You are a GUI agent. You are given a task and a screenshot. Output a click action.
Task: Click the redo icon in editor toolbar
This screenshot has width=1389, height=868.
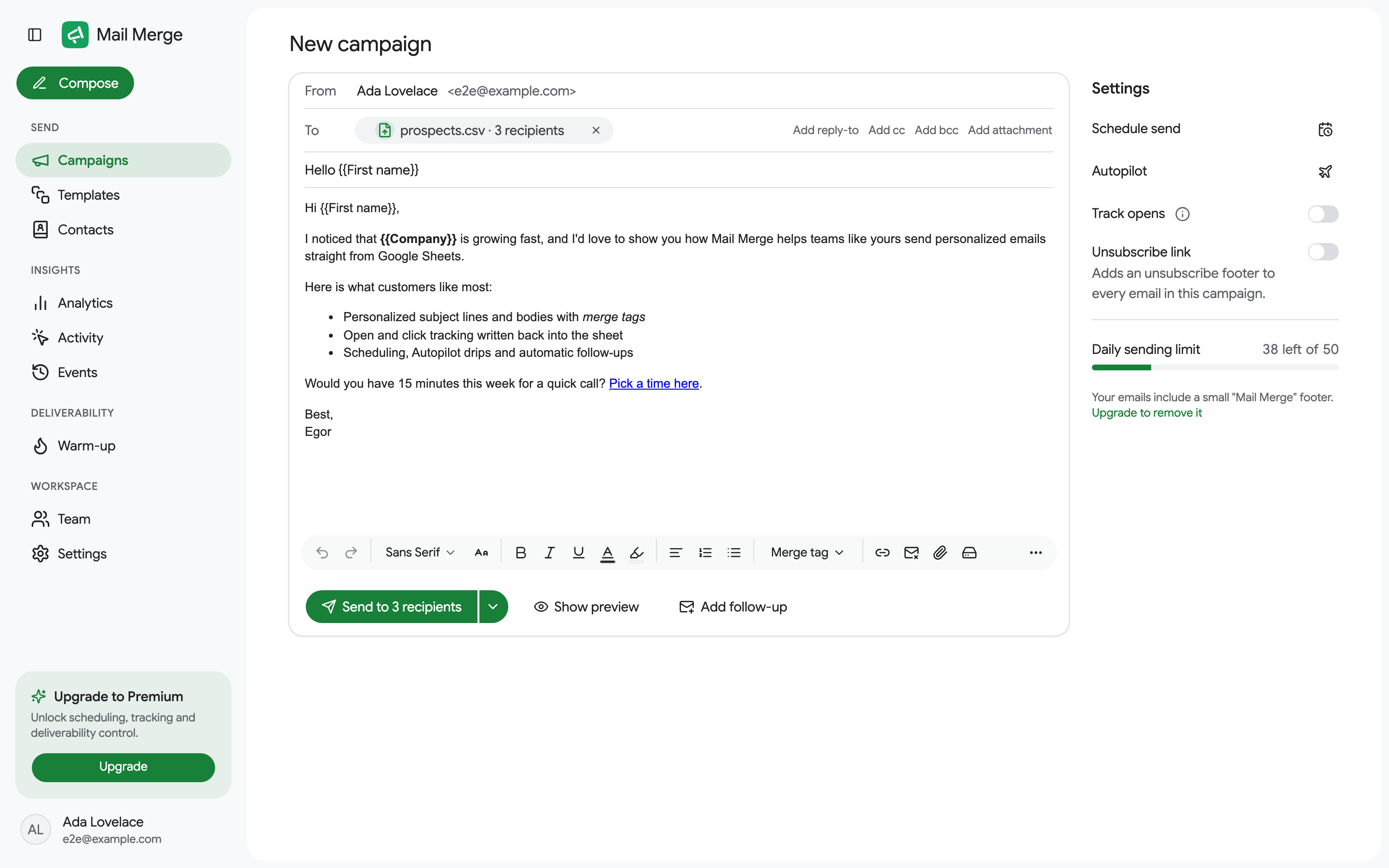pos(351,552)
